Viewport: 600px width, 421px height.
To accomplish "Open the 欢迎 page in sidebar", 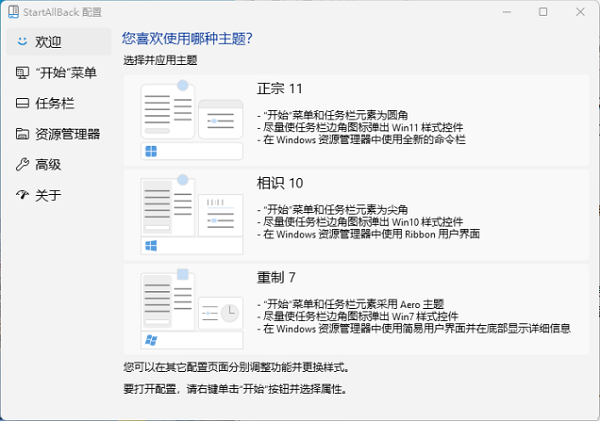I will pyautogui.click(x=48, y=42).
